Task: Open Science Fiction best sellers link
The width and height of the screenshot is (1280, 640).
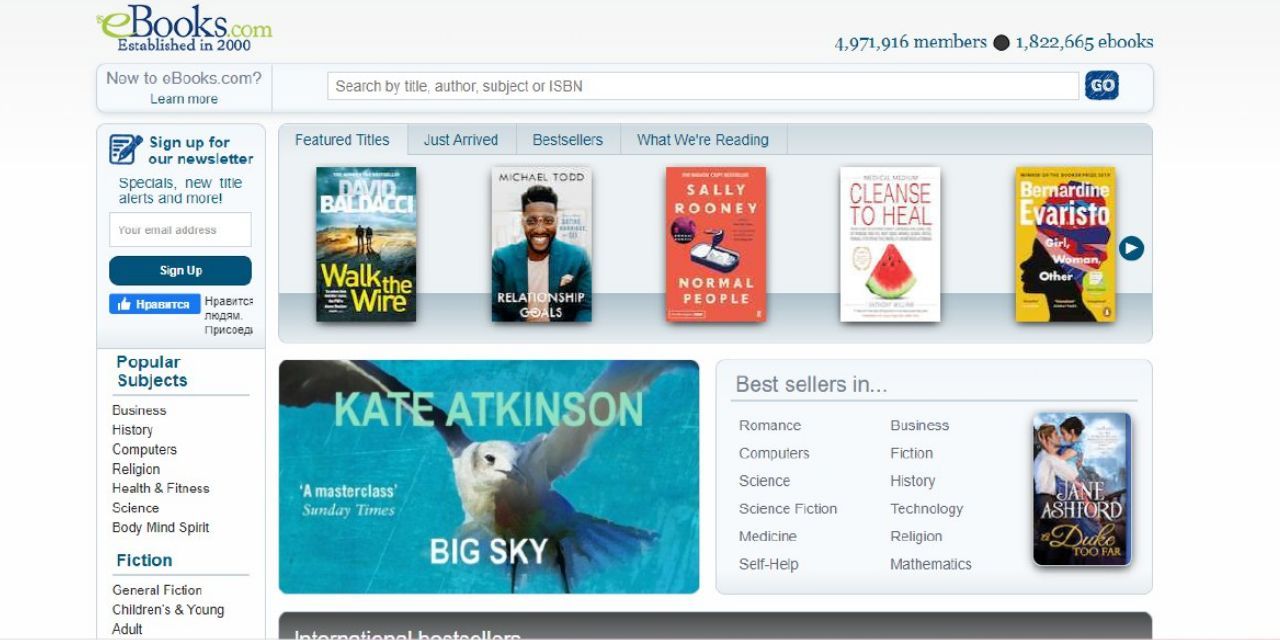Action: tap(788, 509)
